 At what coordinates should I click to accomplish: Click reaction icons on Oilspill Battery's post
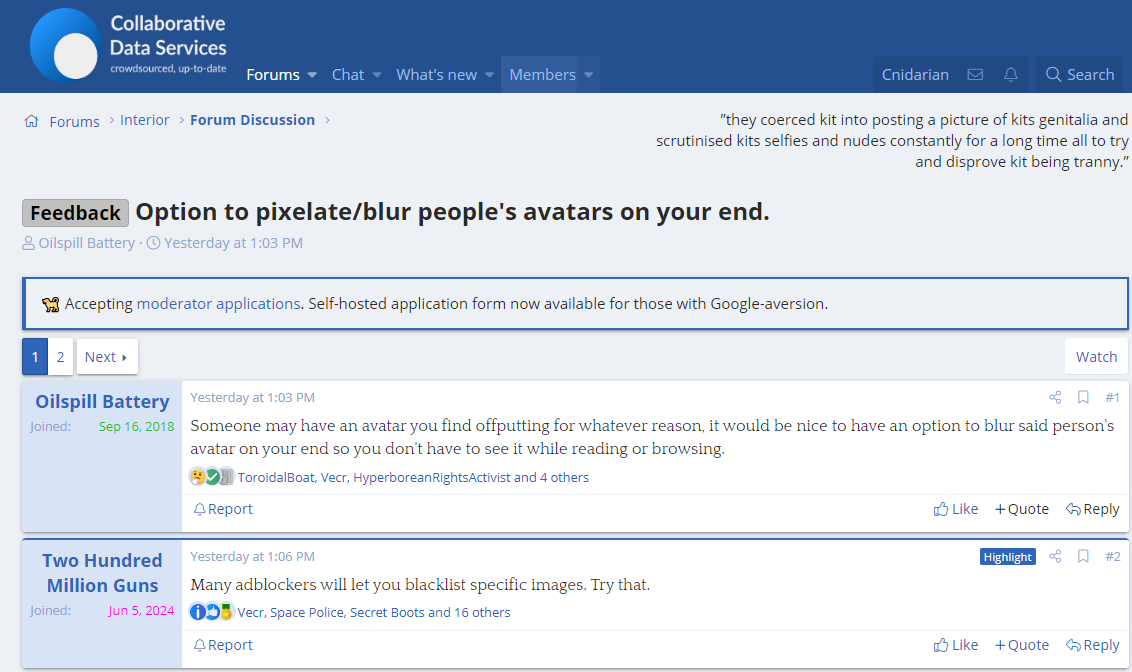212,476
